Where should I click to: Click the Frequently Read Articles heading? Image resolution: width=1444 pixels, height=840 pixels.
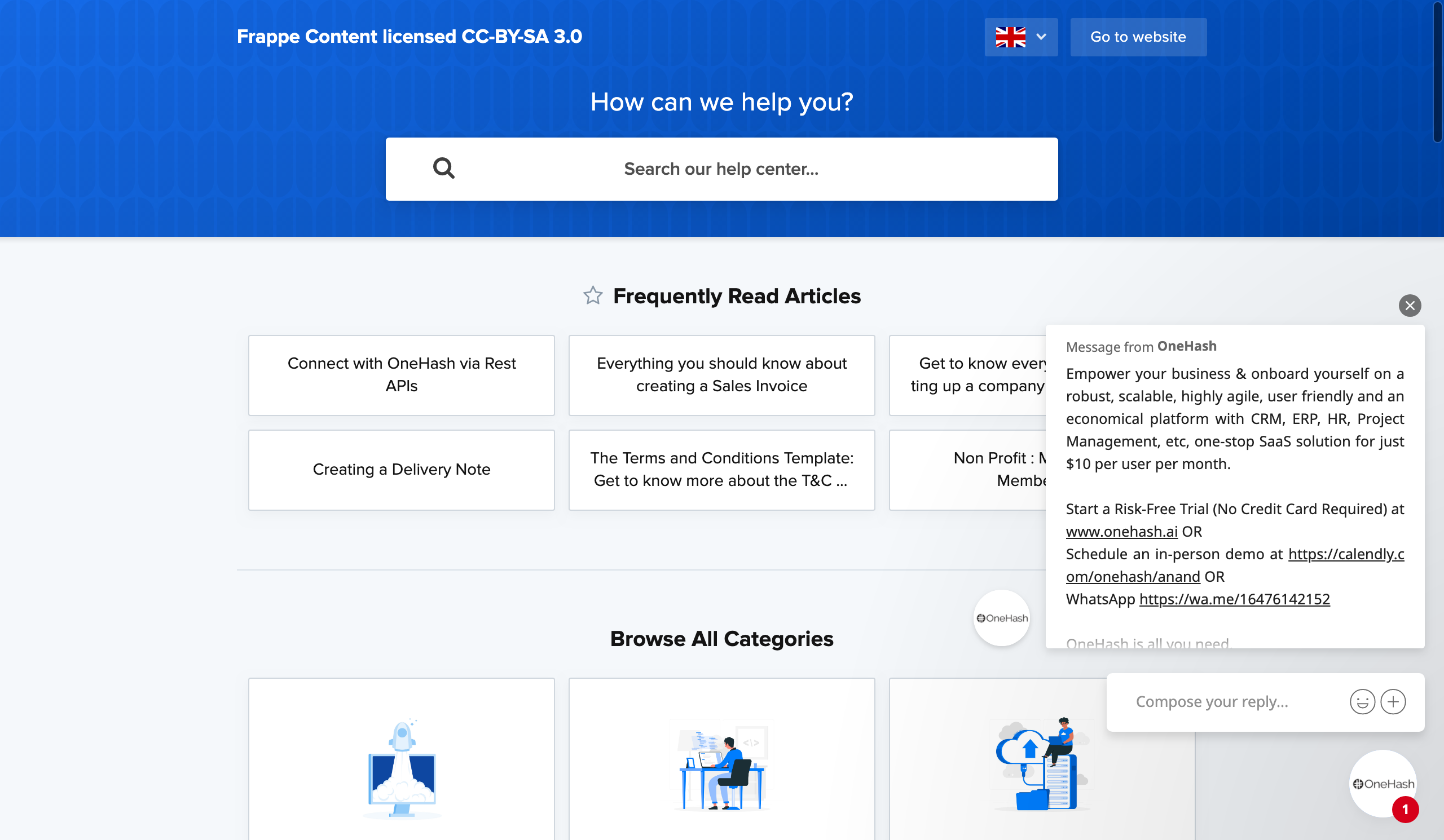coord(736,296)
